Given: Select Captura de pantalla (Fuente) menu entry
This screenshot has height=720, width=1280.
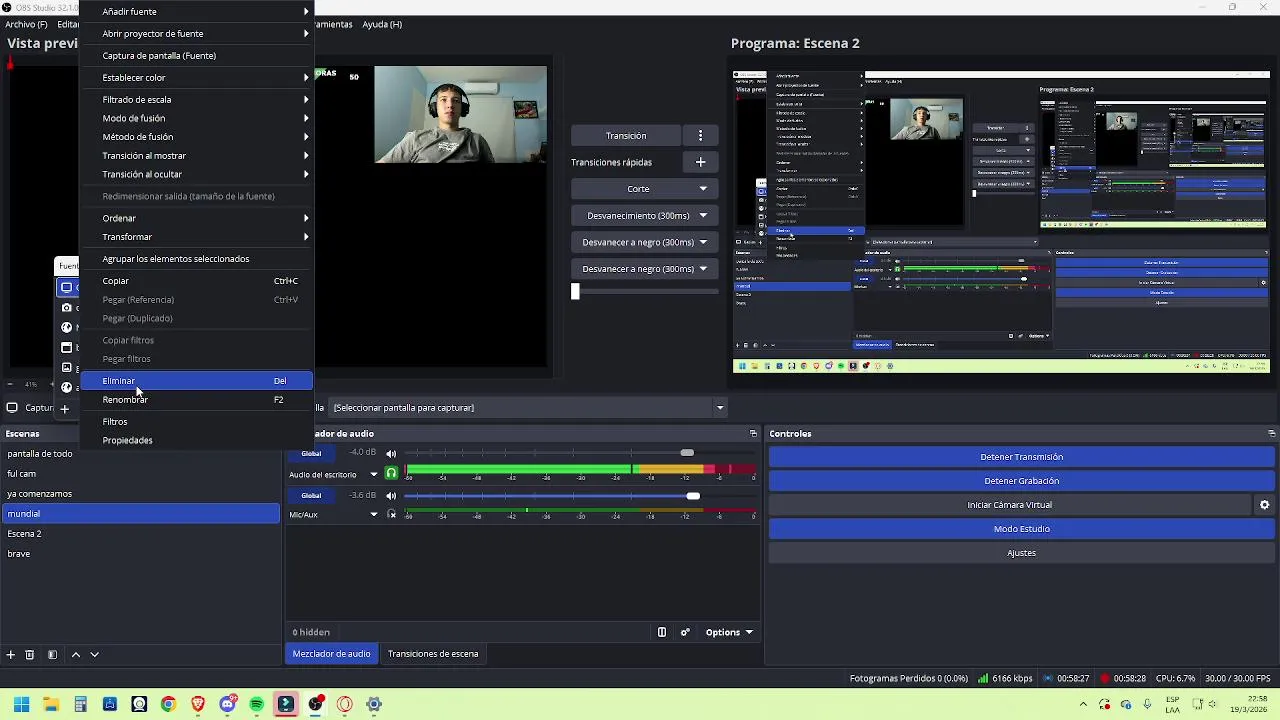Looking at the screenshot, I should [196, 56].
